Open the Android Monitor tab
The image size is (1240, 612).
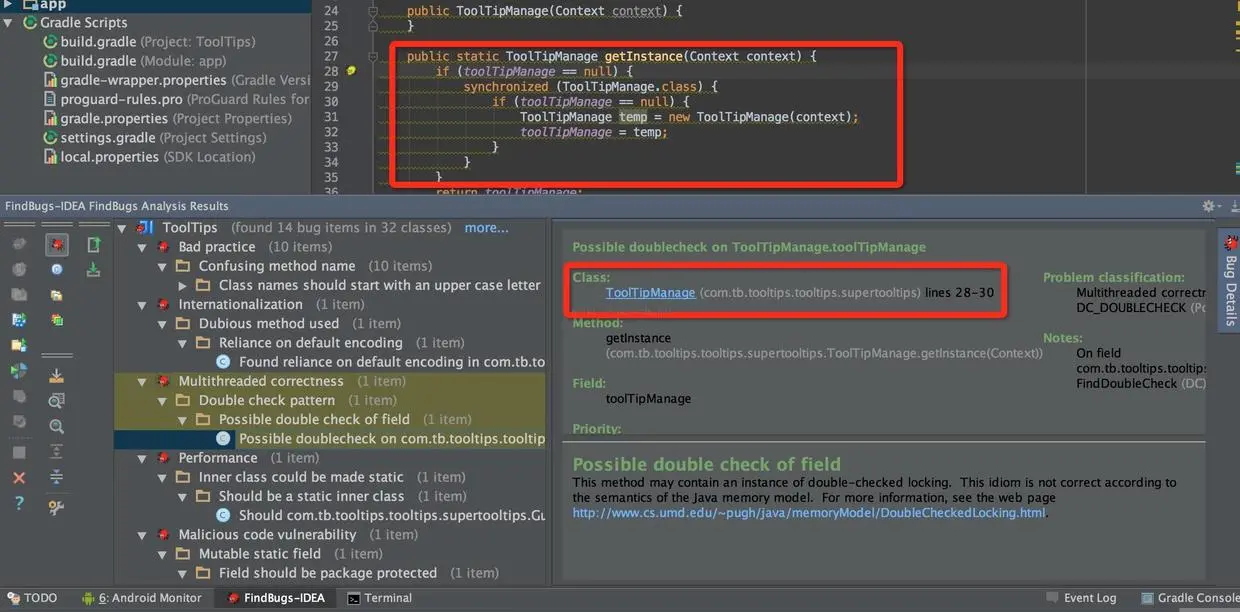[x=142, y=598]
